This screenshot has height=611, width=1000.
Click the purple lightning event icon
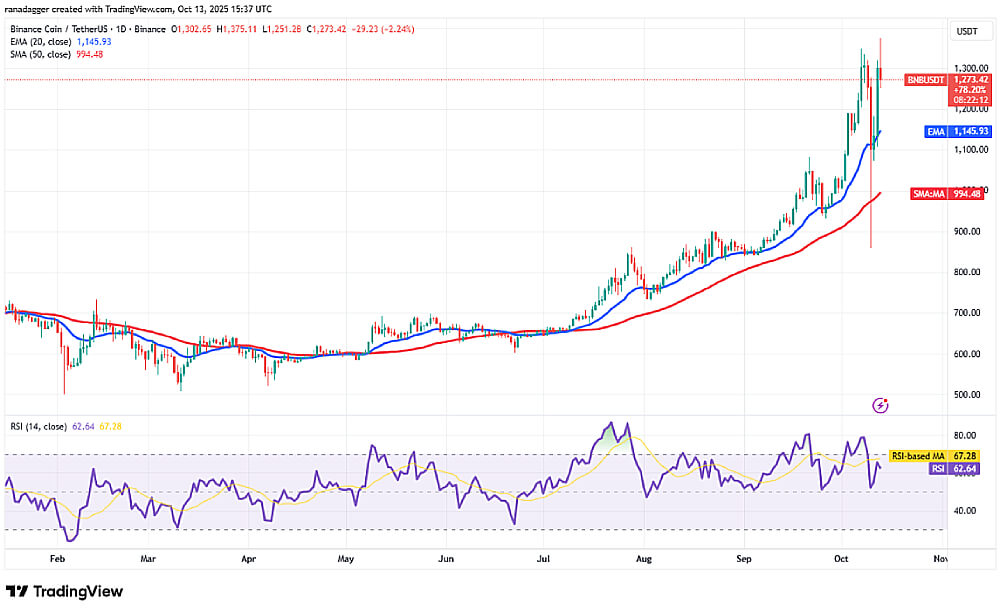[x=880, y=405]
